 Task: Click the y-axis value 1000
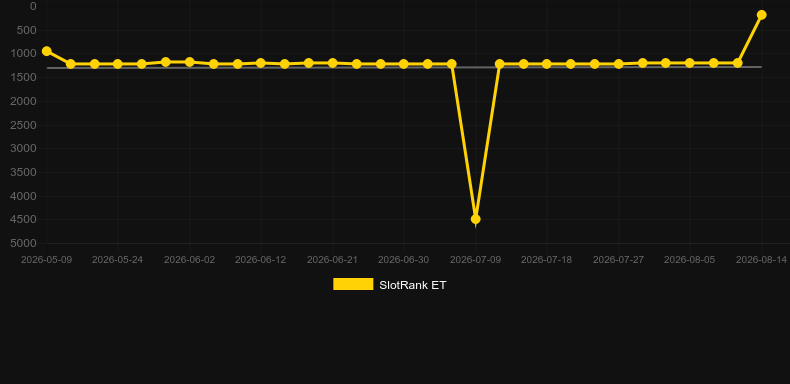[x=24, y=54]
